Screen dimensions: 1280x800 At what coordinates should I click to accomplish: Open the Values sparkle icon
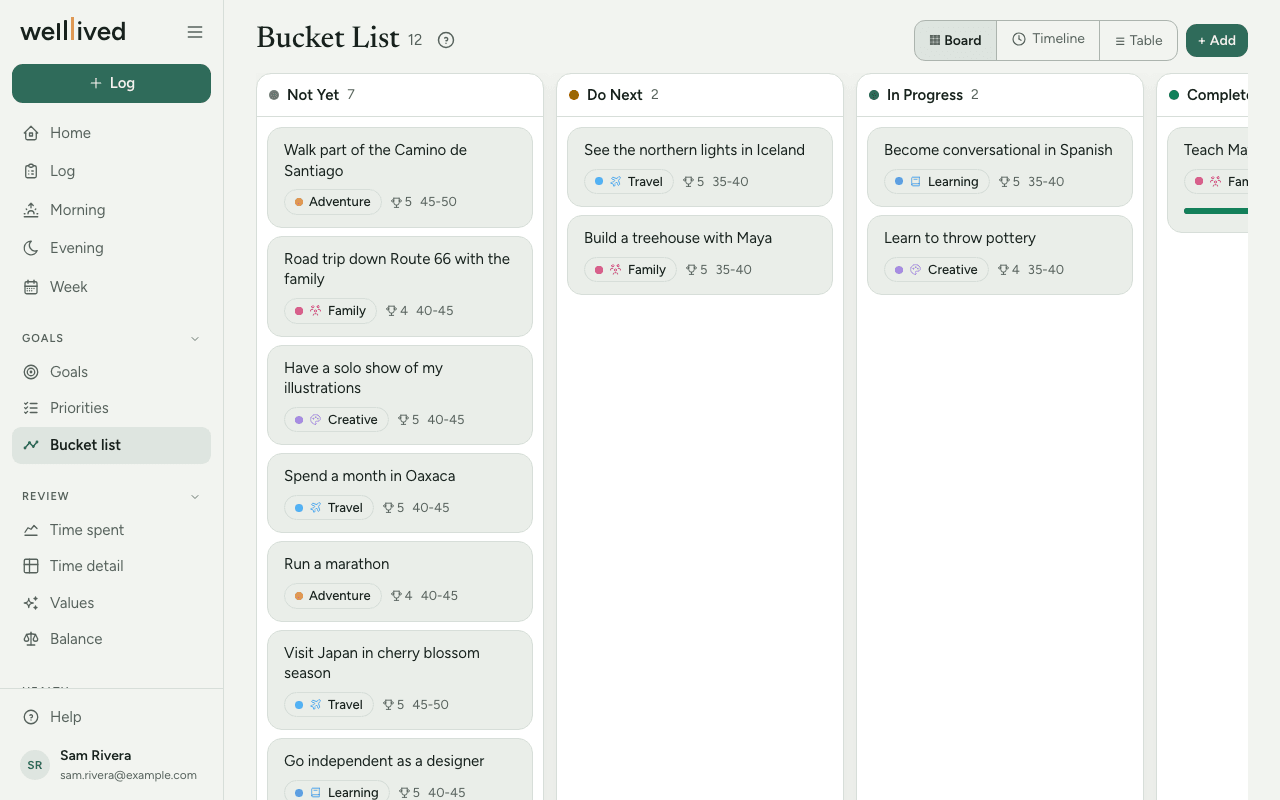tap(31, 603)
